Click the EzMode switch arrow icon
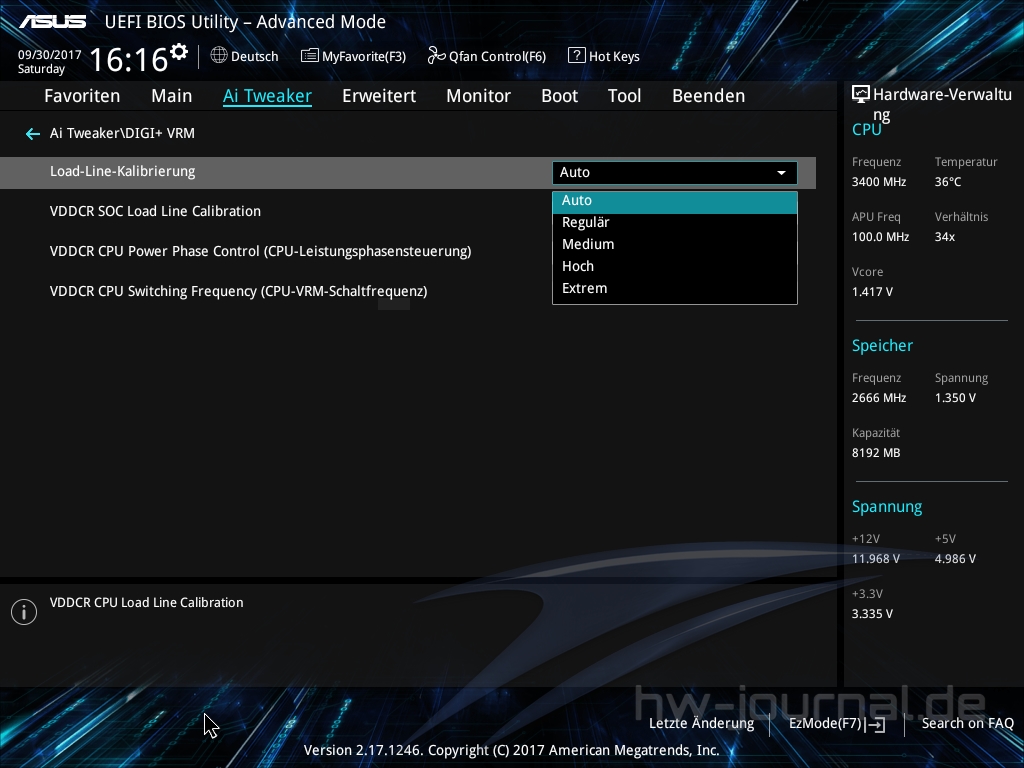Image resolution: width=1024 pixels, height=768 pixels. [x=876, y=724]
